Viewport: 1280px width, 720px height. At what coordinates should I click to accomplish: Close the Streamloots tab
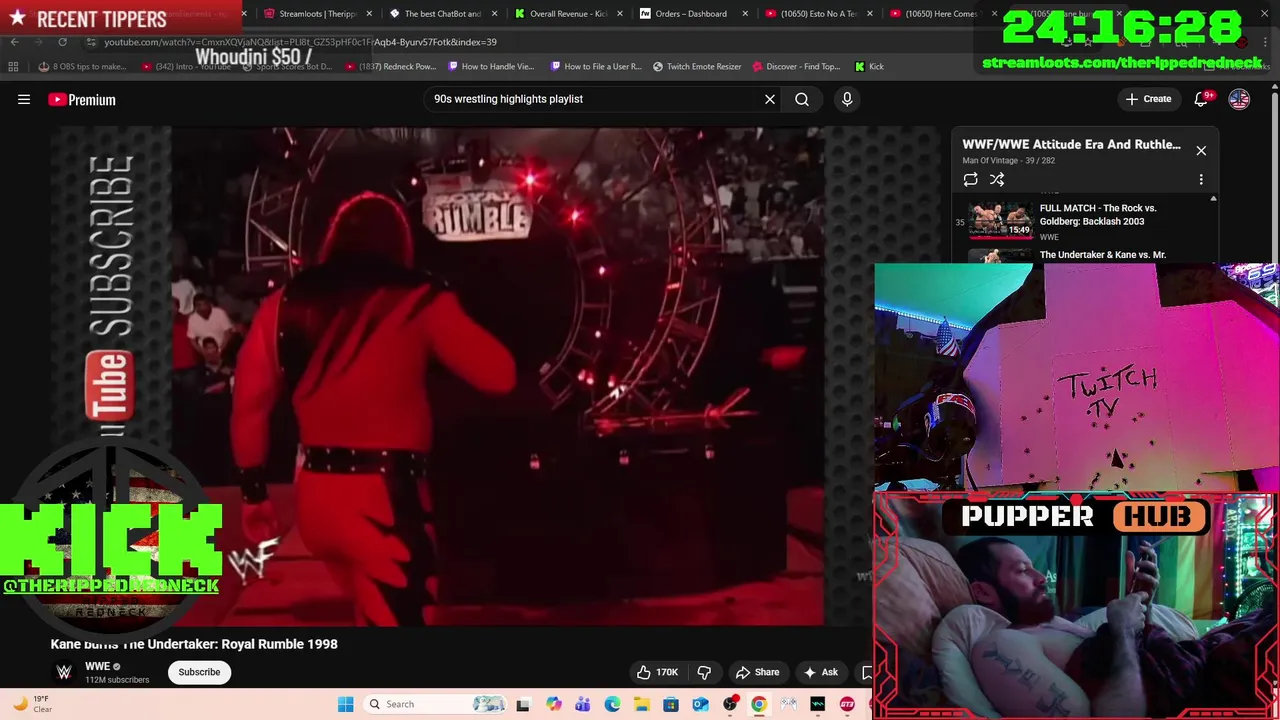click(370, 14)
